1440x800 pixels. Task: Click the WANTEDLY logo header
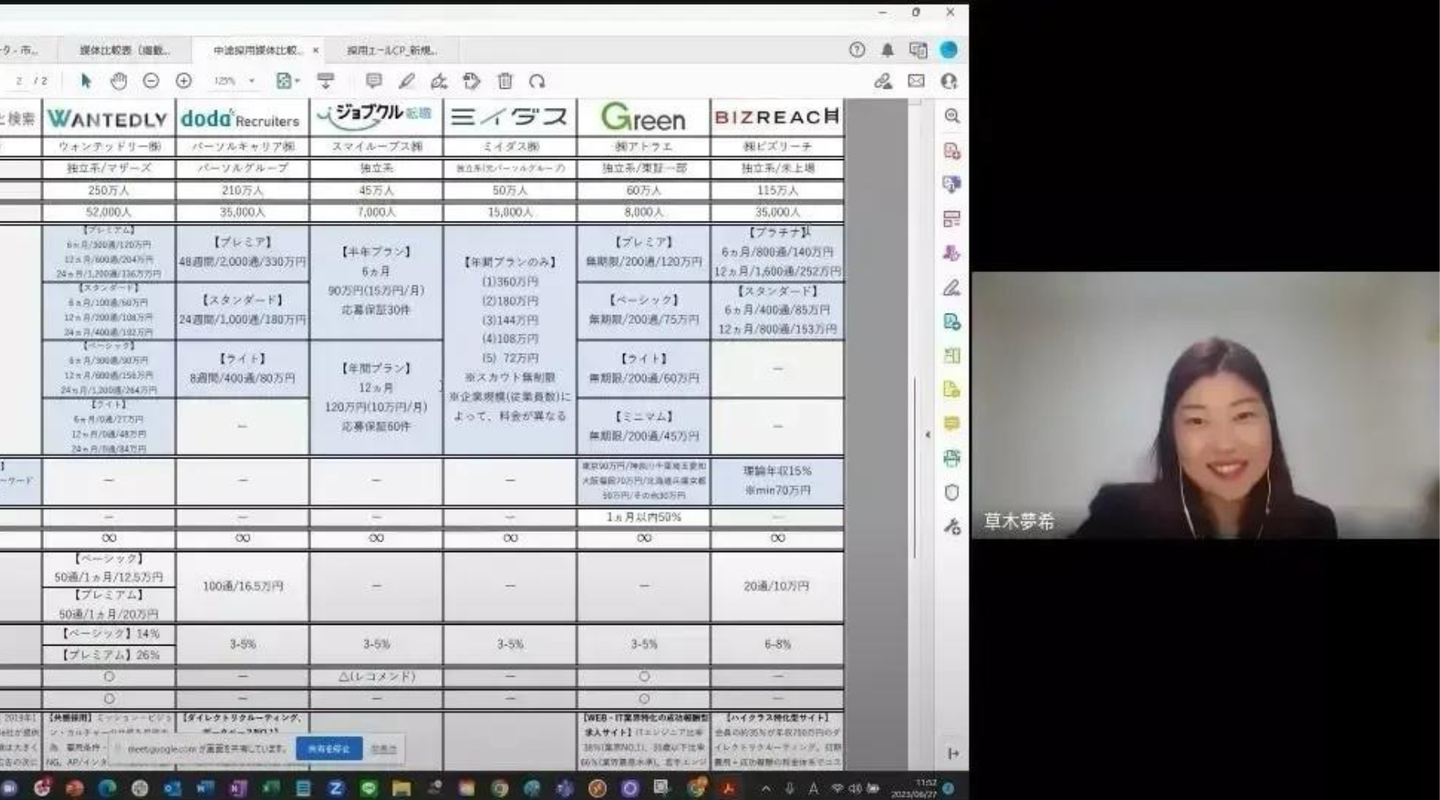coord(108,118)
